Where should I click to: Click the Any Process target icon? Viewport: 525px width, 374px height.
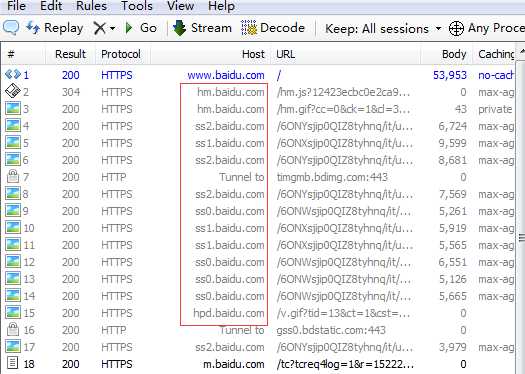(456, 28)
